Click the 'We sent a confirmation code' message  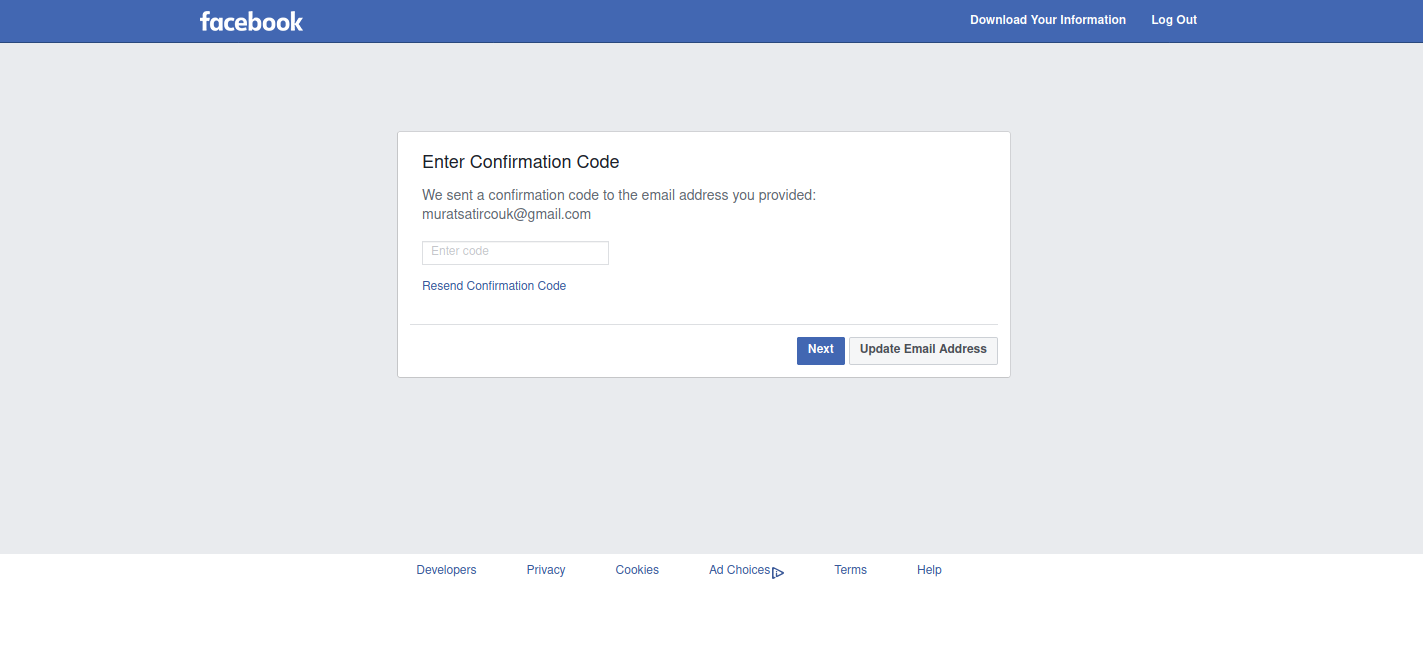click(619, 195)
